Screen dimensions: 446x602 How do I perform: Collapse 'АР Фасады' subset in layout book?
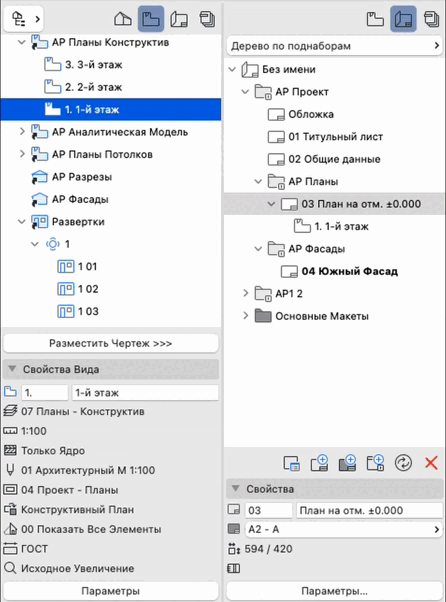tap(258, 249)
